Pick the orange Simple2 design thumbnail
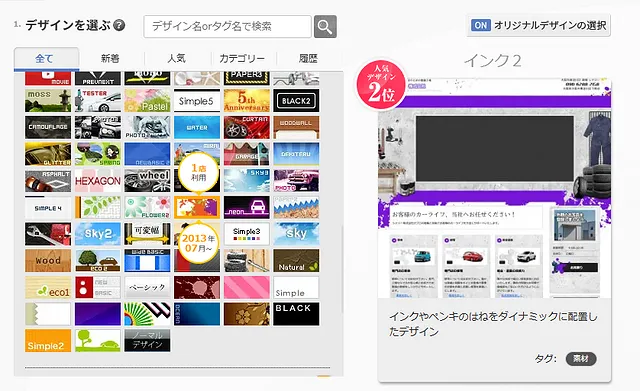Viewport: 640px width, 391px height. click(48, 340)
